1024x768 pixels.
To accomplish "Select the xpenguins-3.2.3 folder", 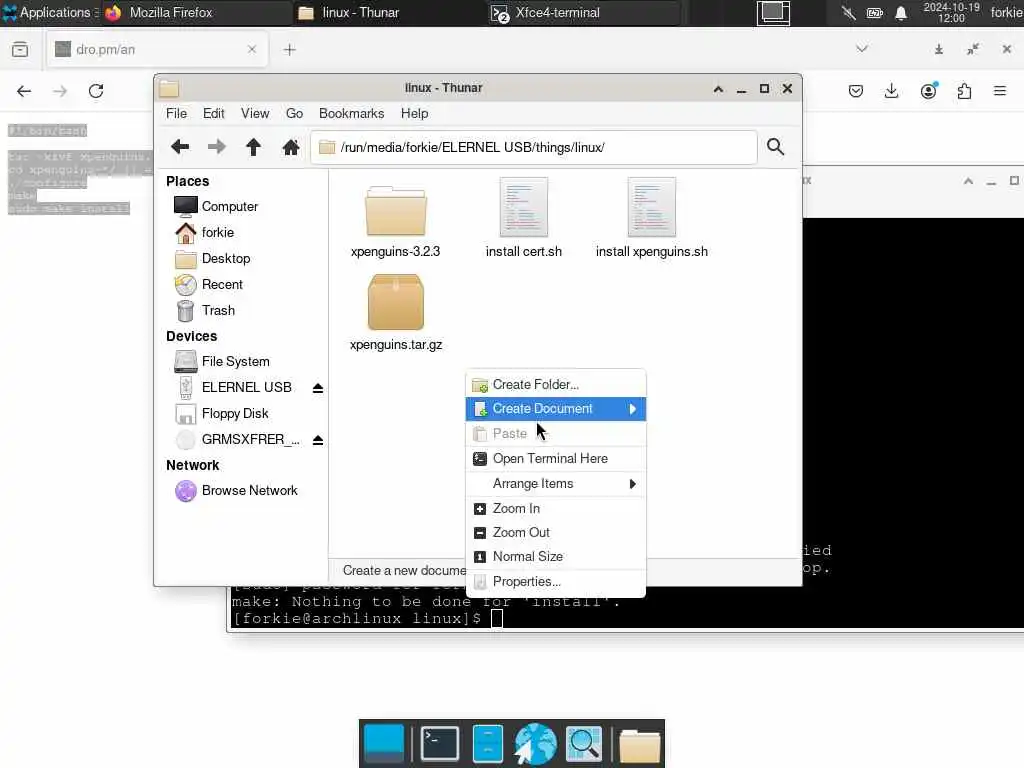I will coord(396,222).
